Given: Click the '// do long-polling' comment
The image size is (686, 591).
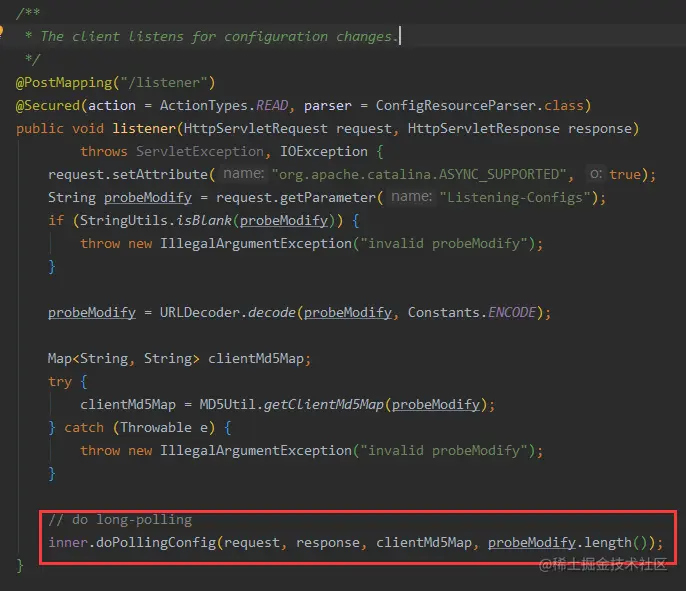Looking at the screenshot, I should (120, 520).
